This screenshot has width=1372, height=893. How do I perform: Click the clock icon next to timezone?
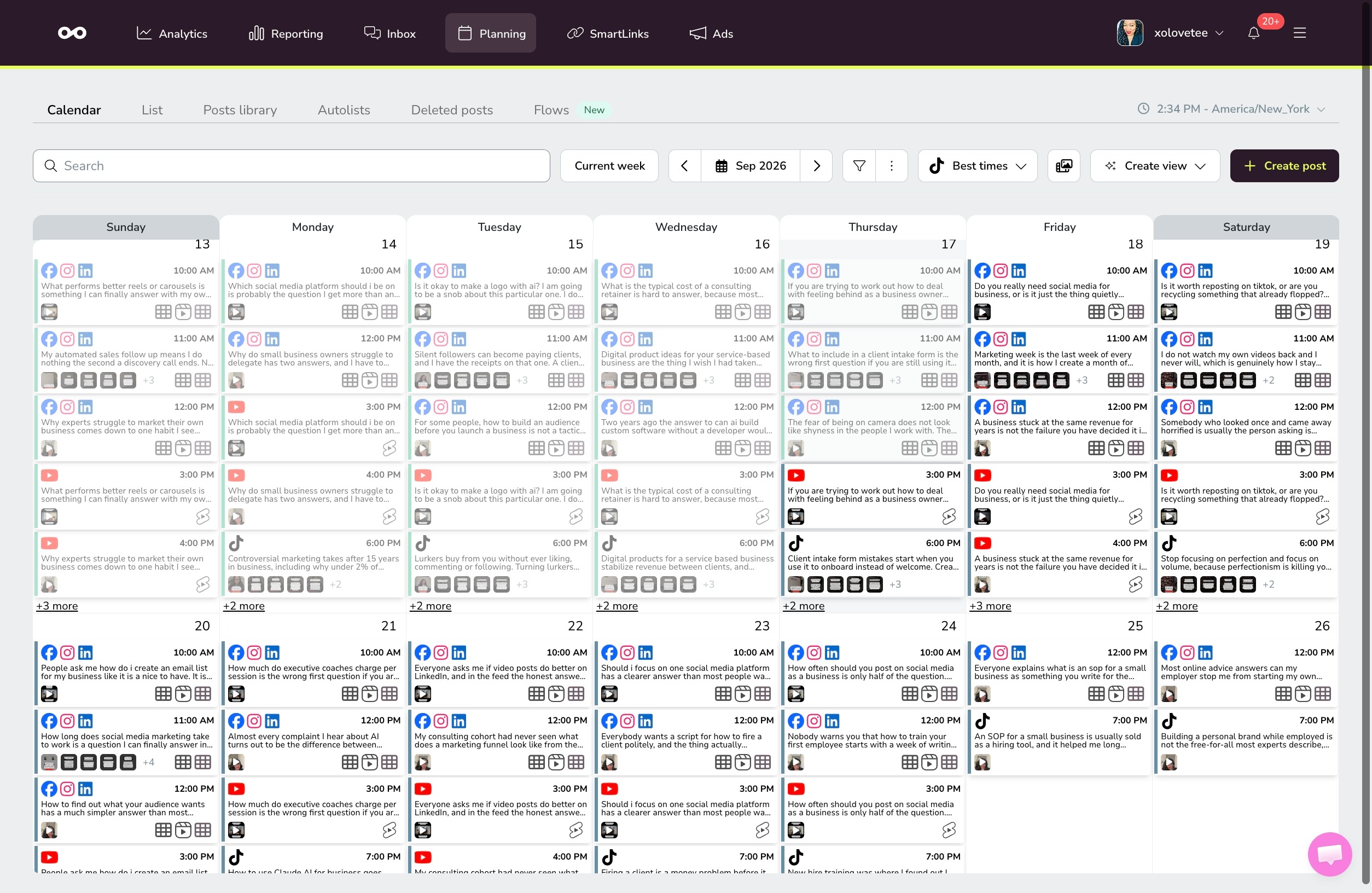point(1143,108)
